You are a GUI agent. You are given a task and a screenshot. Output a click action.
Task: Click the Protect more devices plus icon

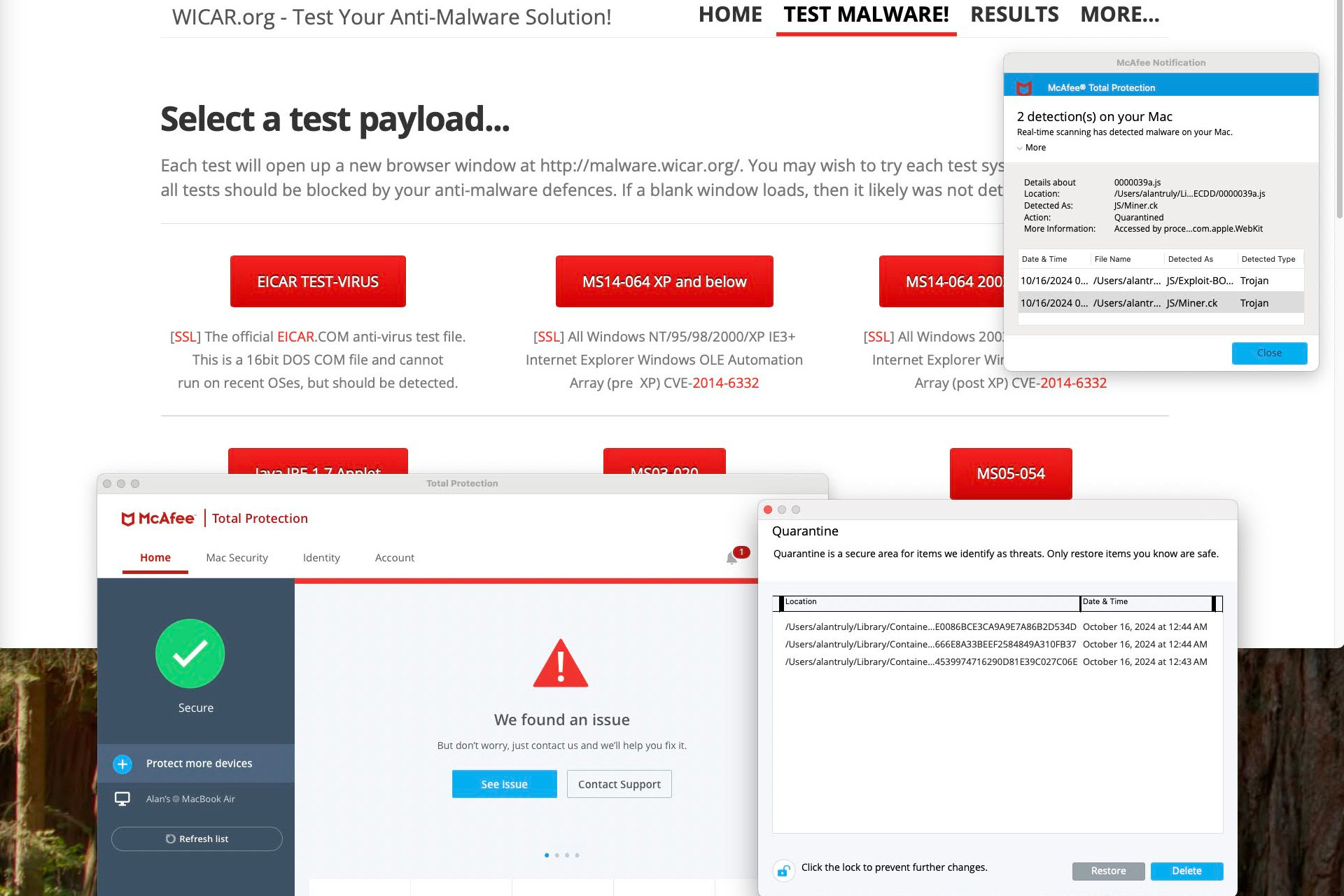pyautogui.click(x=122, y=763)
